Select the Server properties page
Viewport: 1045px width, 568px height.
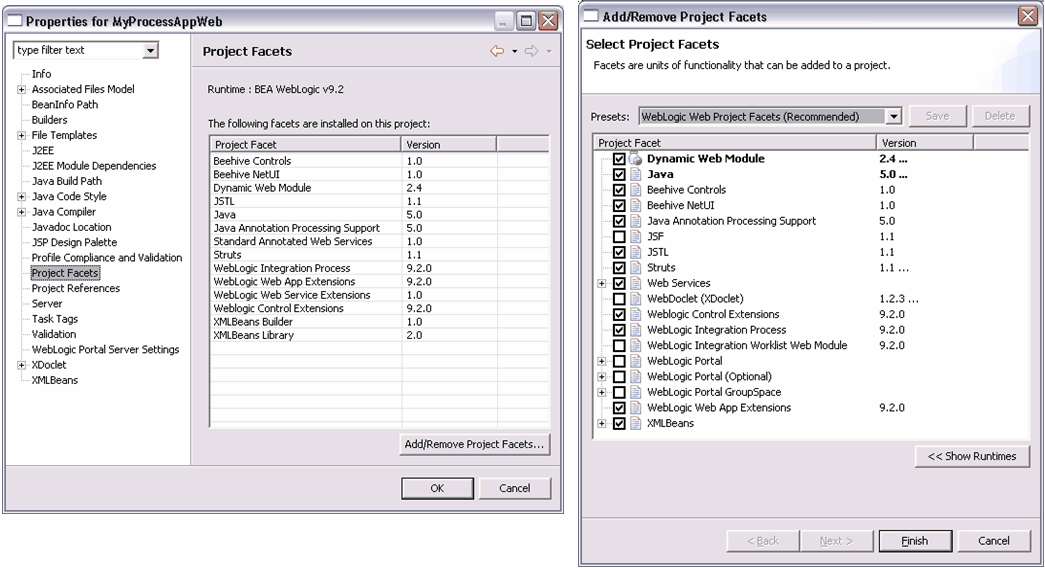coord(47,304)
